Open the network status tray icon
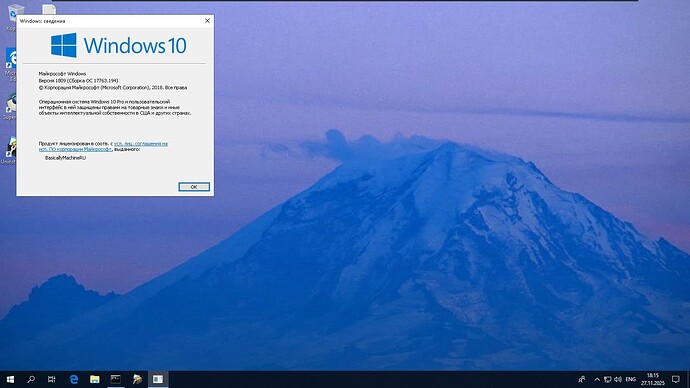Viewport: 690px width, 388px height. (607, 379)
